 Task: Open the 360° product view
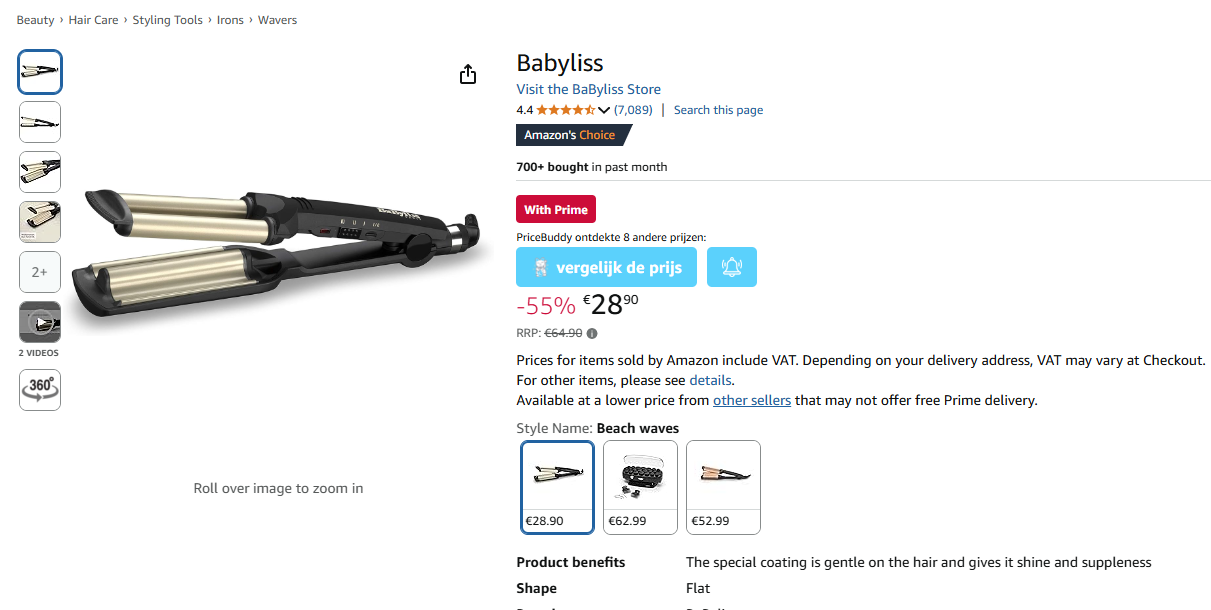pos(39,389)
